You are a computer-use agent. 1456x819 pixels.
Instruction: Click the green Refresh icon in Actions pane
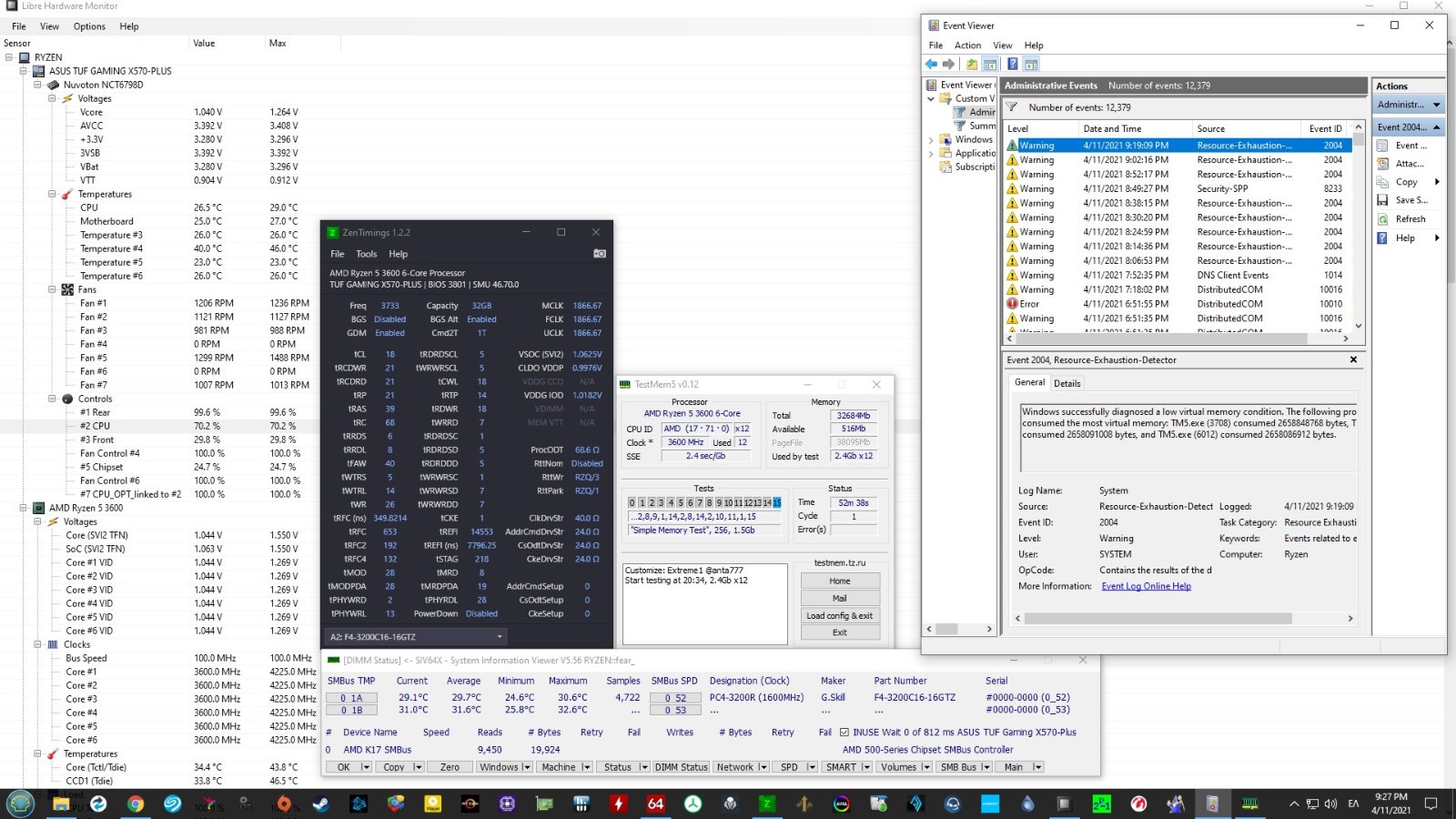[x=1382, y=219]
